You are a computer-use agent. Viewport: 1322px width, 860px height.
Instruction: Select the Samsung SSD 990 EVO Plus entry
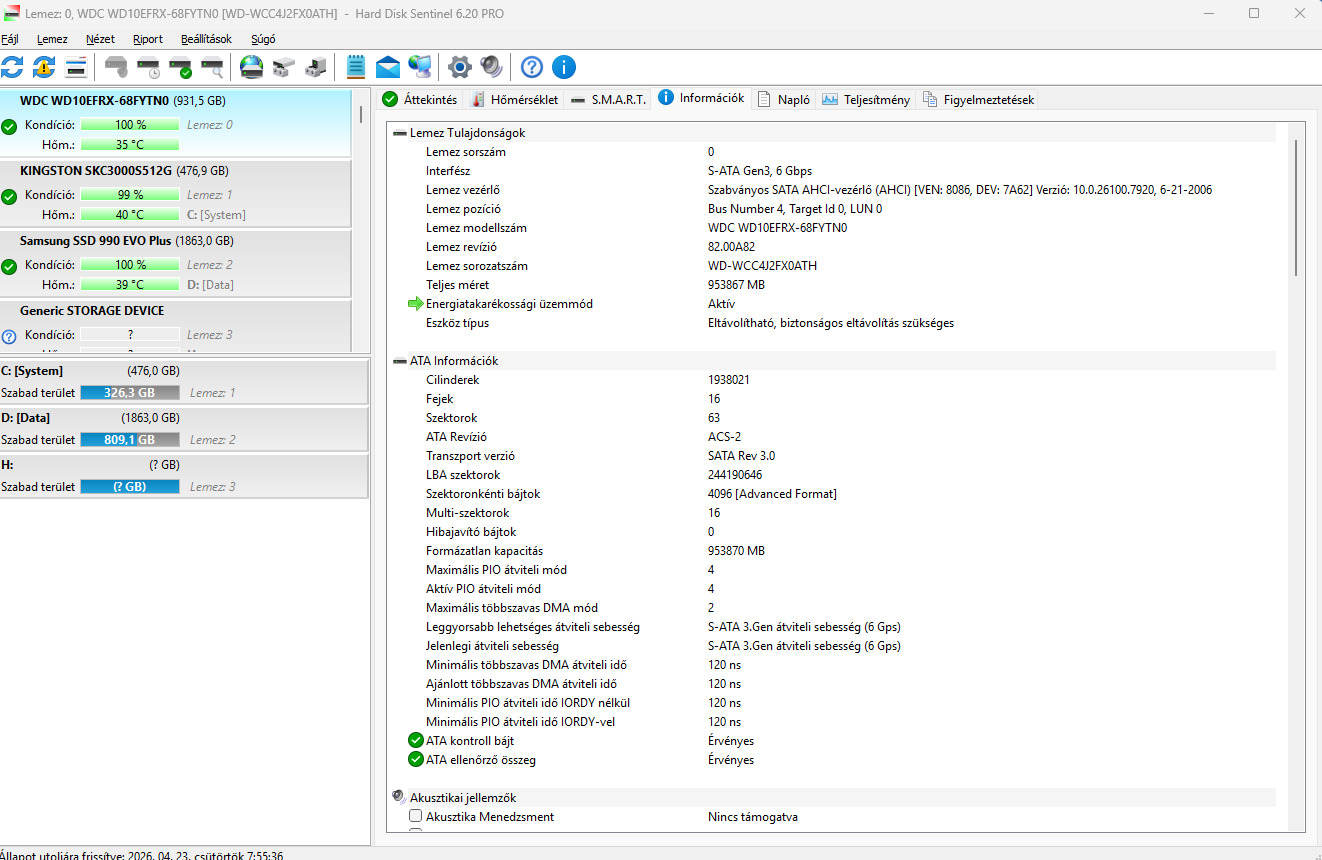(x=176, y=263)
